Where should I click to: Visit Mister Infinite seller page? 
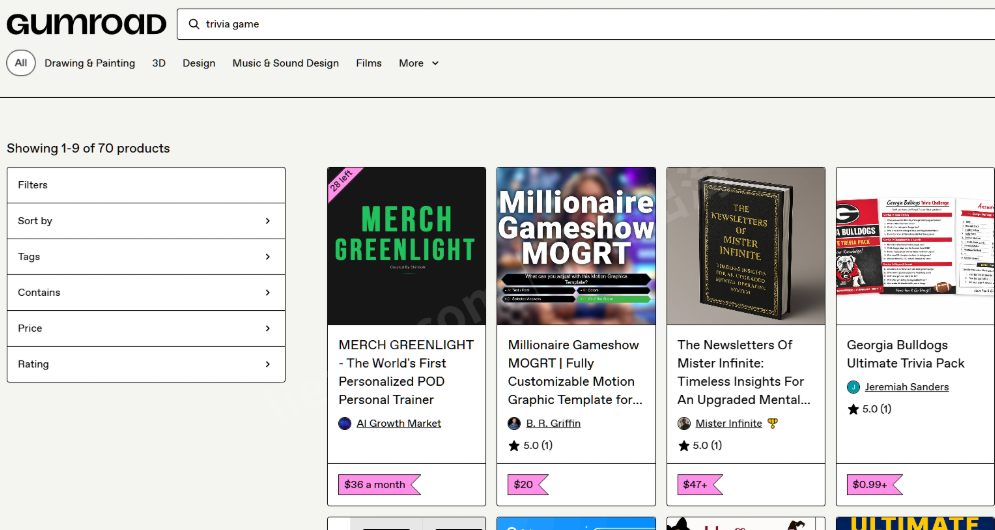pyautogui.click(x=728, y=423)
